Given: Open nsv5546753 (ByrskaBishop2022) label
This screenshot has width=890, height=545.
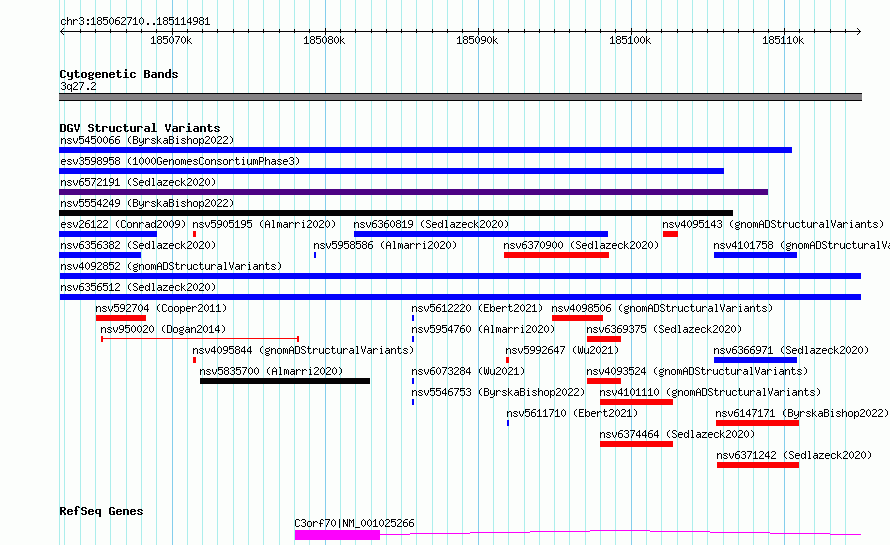Looking at the screenshot, I should (498, 392).
